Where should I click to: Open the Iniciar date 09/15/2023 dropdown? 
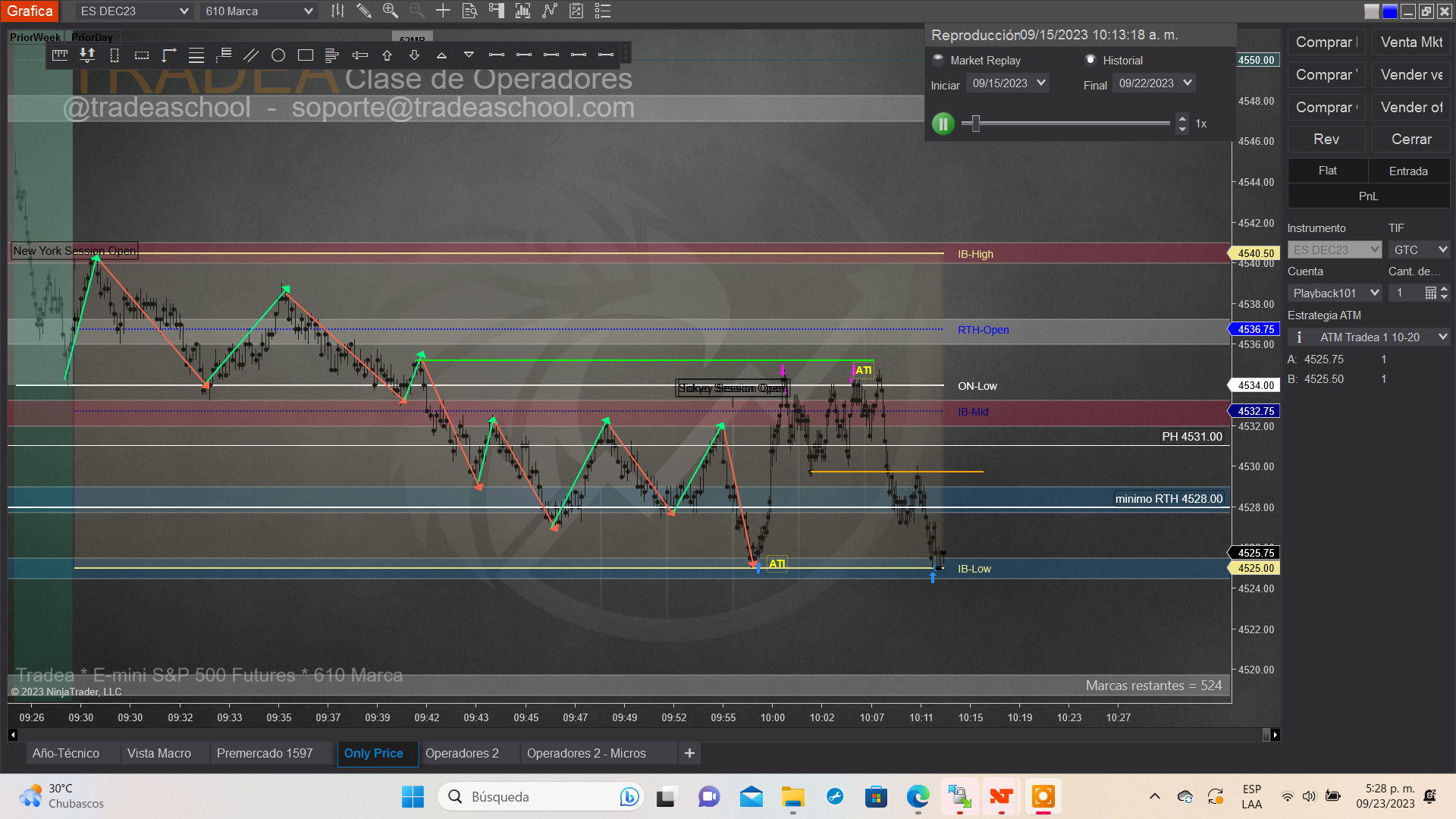[x=1008, y=83]
